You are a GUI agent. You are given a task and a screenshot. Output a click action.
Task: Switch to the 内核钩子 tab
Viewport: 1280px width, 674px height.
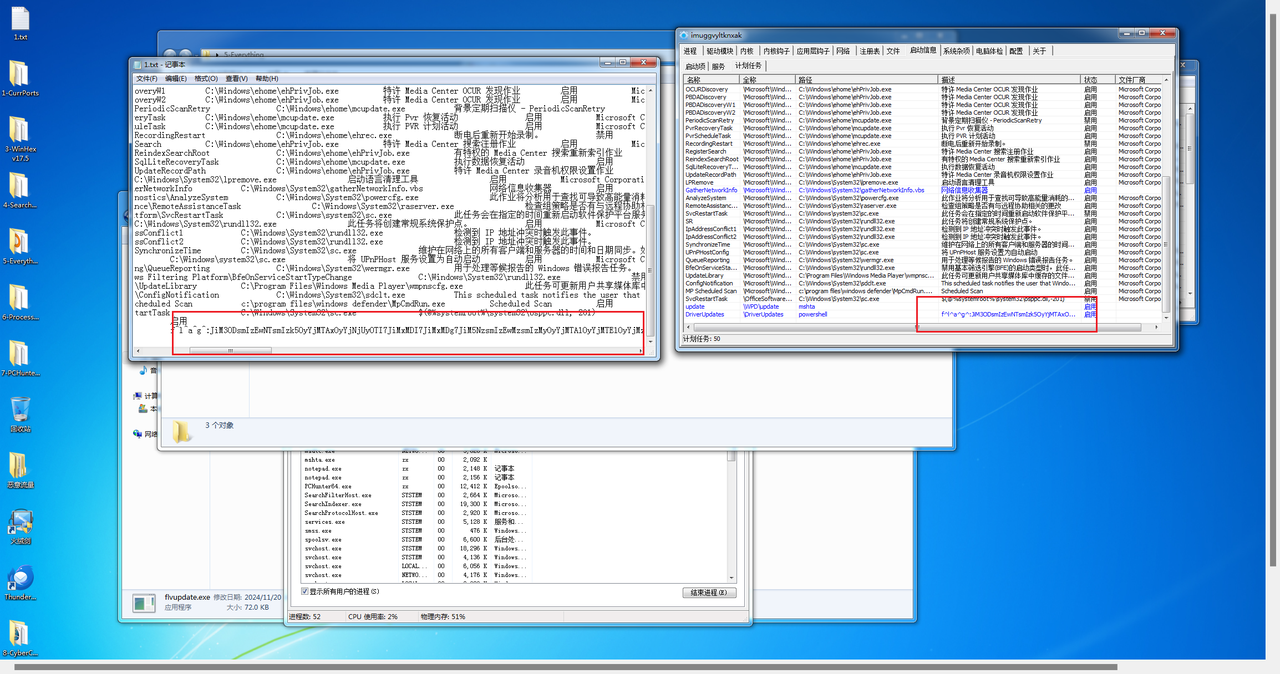(x=776, y=51)
